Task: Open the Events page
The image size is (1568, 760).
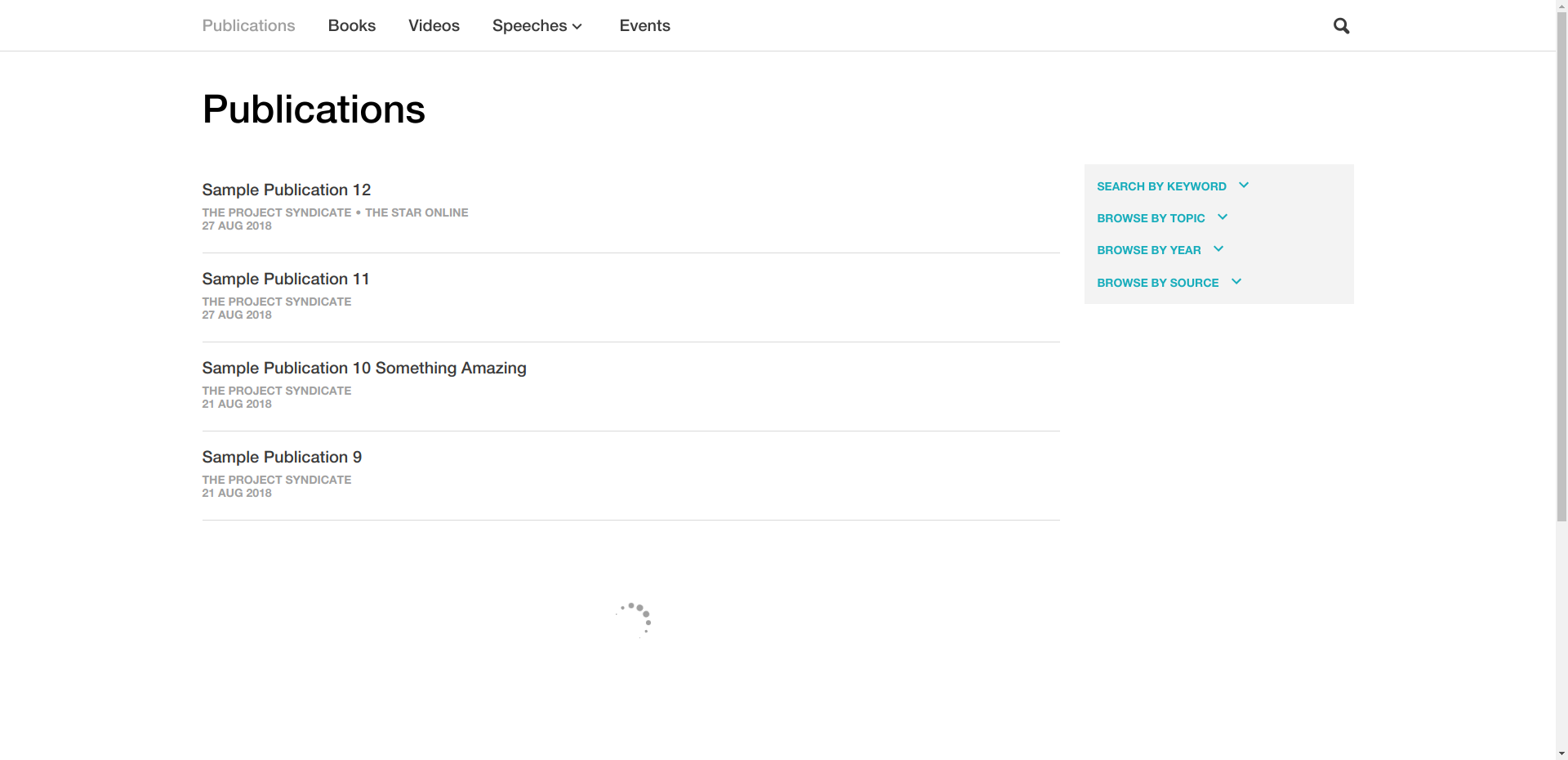Action: tap(644, 26)
